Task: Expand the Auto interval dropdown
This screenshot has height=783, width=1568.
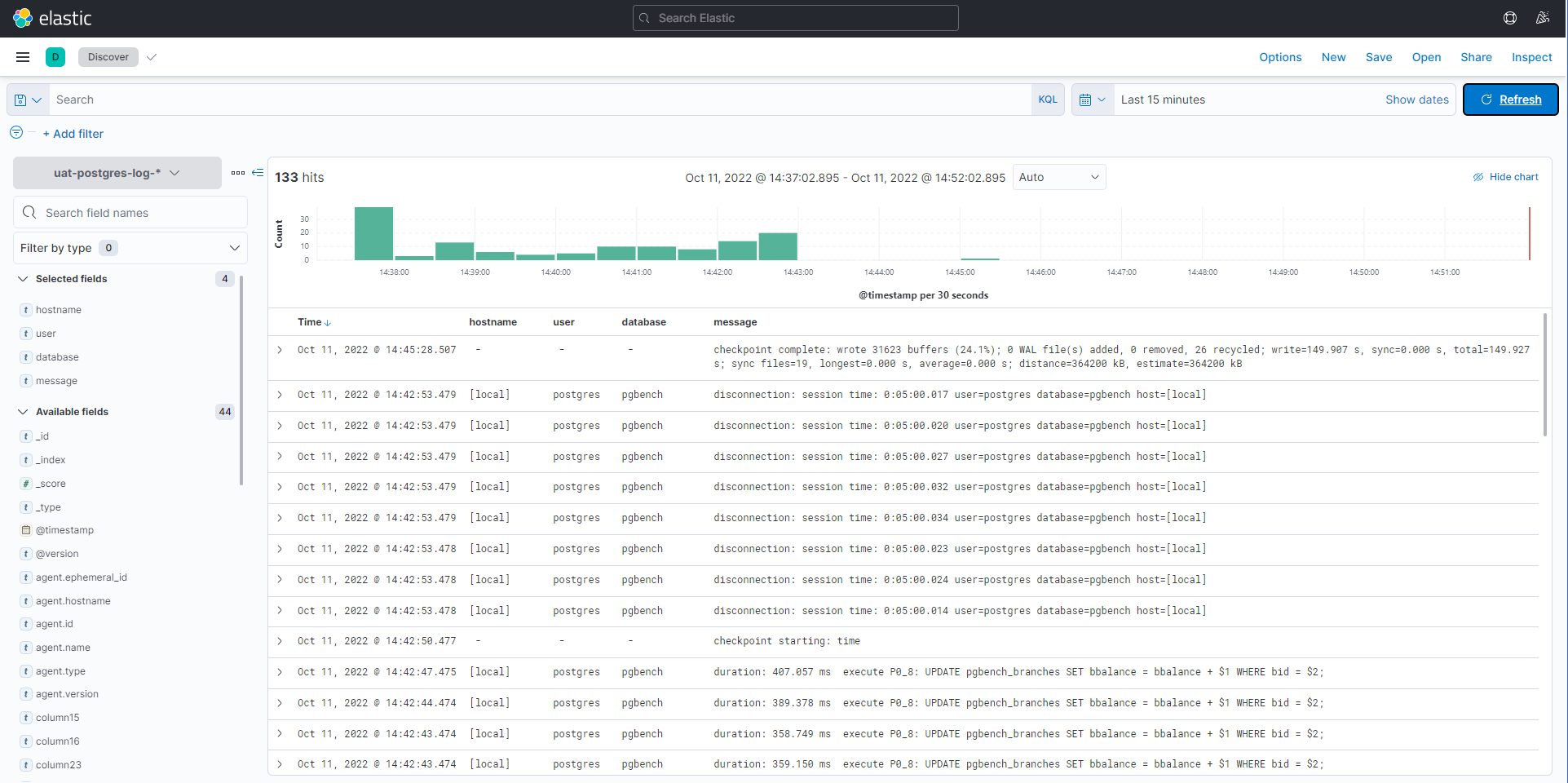Action: point(1058,177)
